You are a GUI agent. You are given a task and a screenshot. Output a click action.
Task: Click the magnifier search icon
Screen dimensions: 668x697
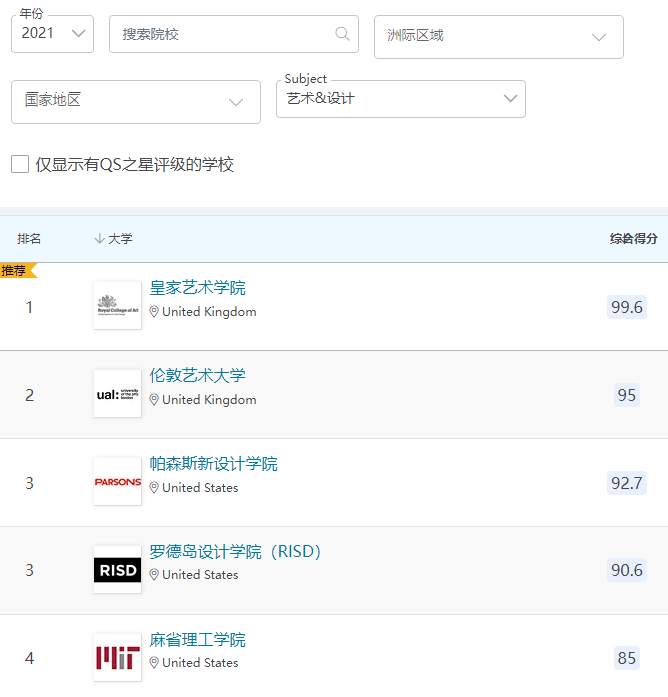(342, 34)
